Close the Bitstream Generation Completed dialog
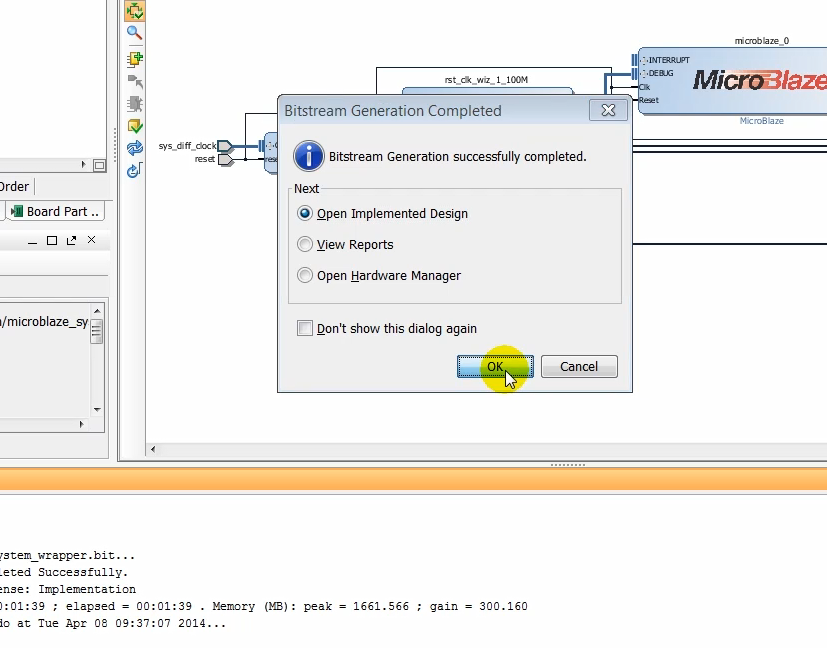The width and height of the screenshot is (827, 648). click(608, 110)
